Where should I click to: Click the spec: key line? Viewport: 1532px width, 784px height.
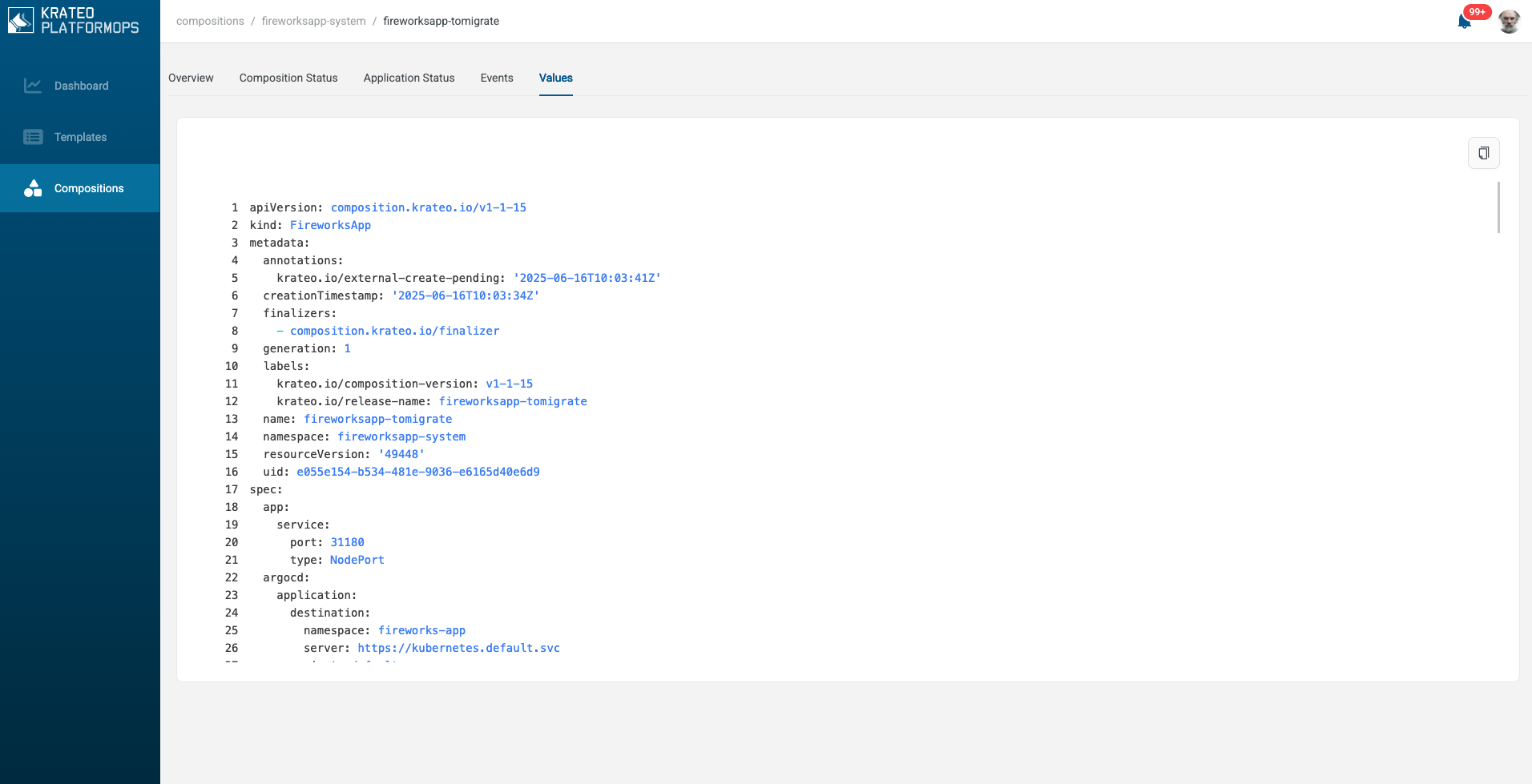pos(266,489)
